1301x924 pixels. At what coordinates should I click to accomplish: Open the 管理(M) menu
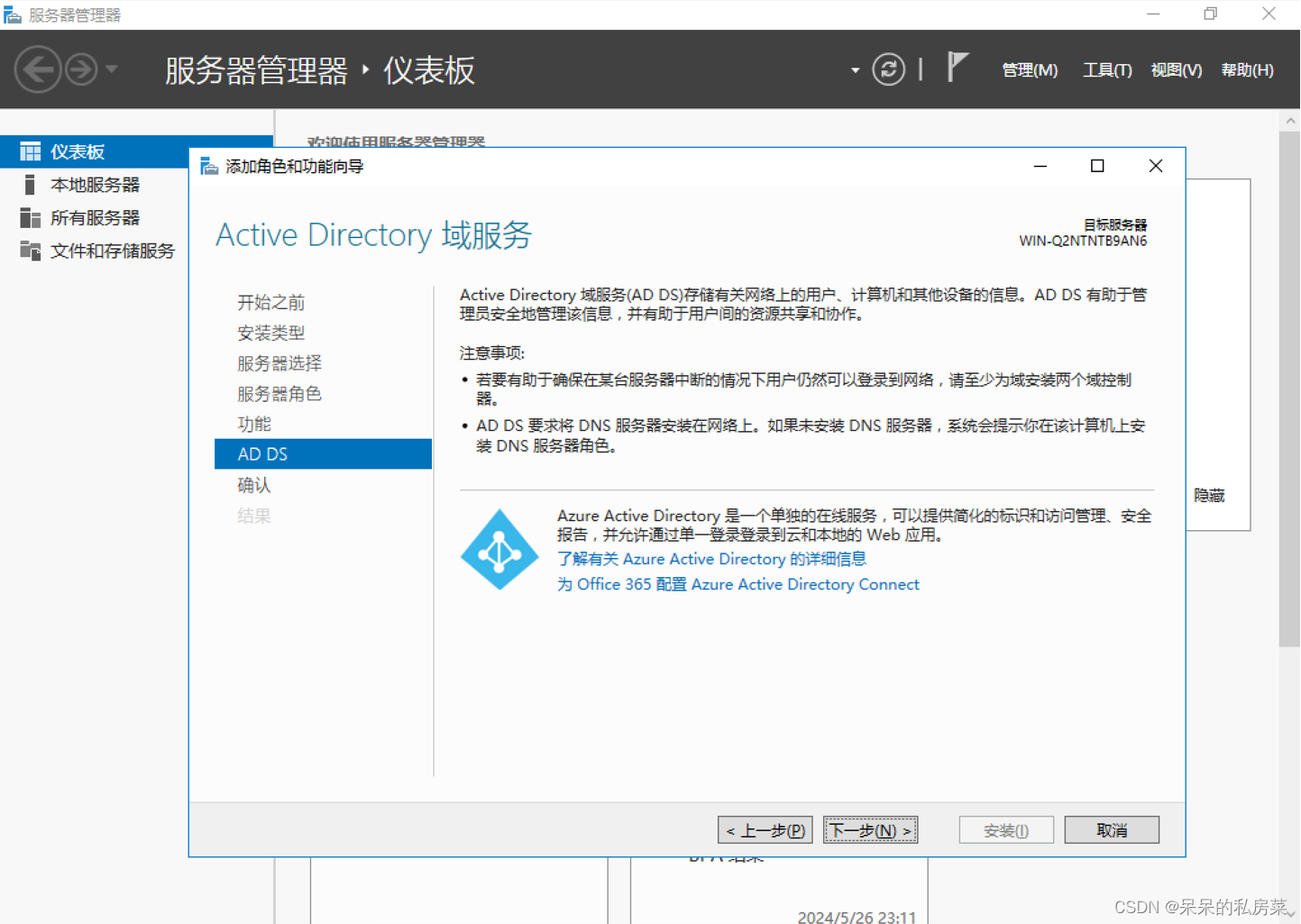[1030, 70]
